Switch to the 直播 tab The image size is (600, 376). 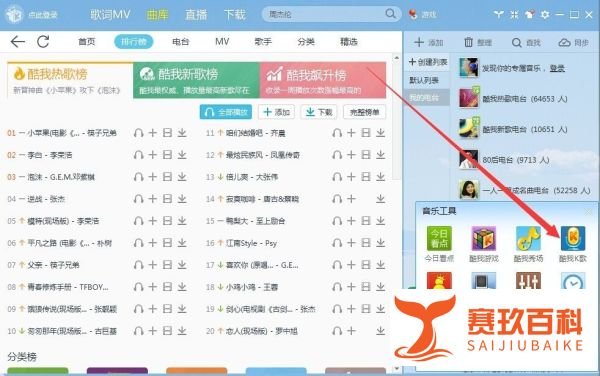[196, 15]
